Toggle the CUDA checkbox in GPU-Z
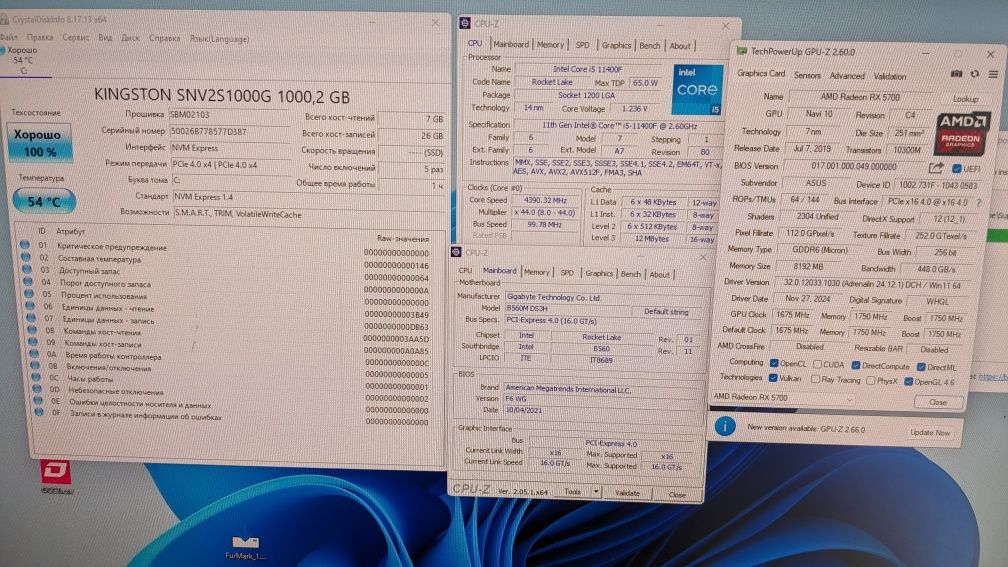 (817, 364)
